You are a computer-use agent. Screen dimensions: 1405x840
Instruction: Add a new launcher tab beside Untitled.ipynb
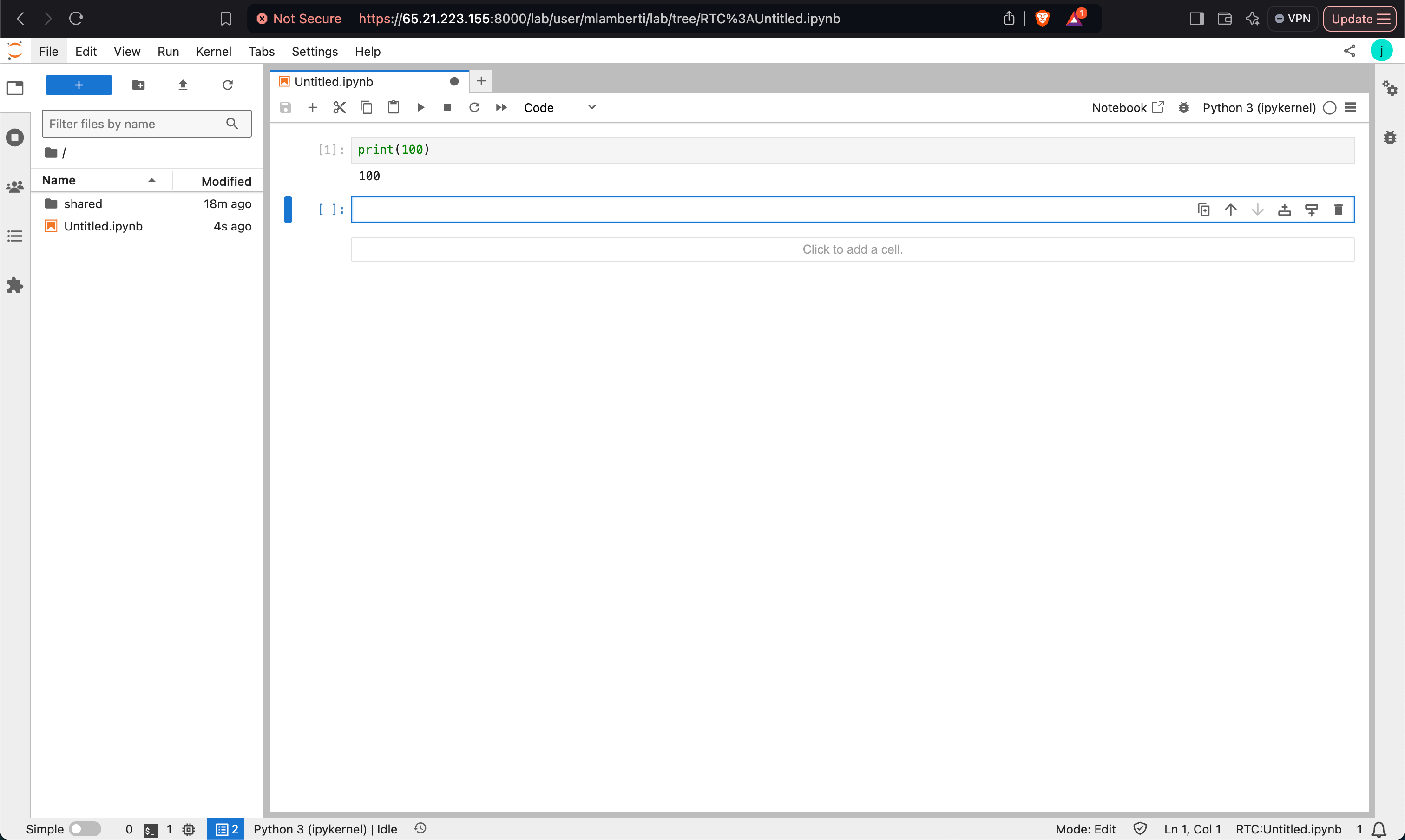pos(481,81)
